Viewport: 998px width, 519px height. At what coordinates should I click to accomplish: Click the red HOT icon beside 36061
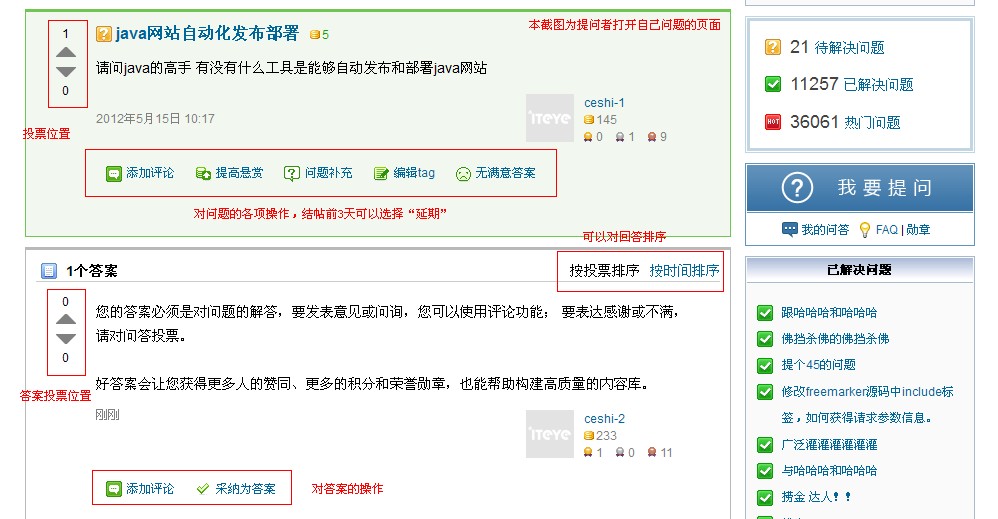[x=773, y=122]
